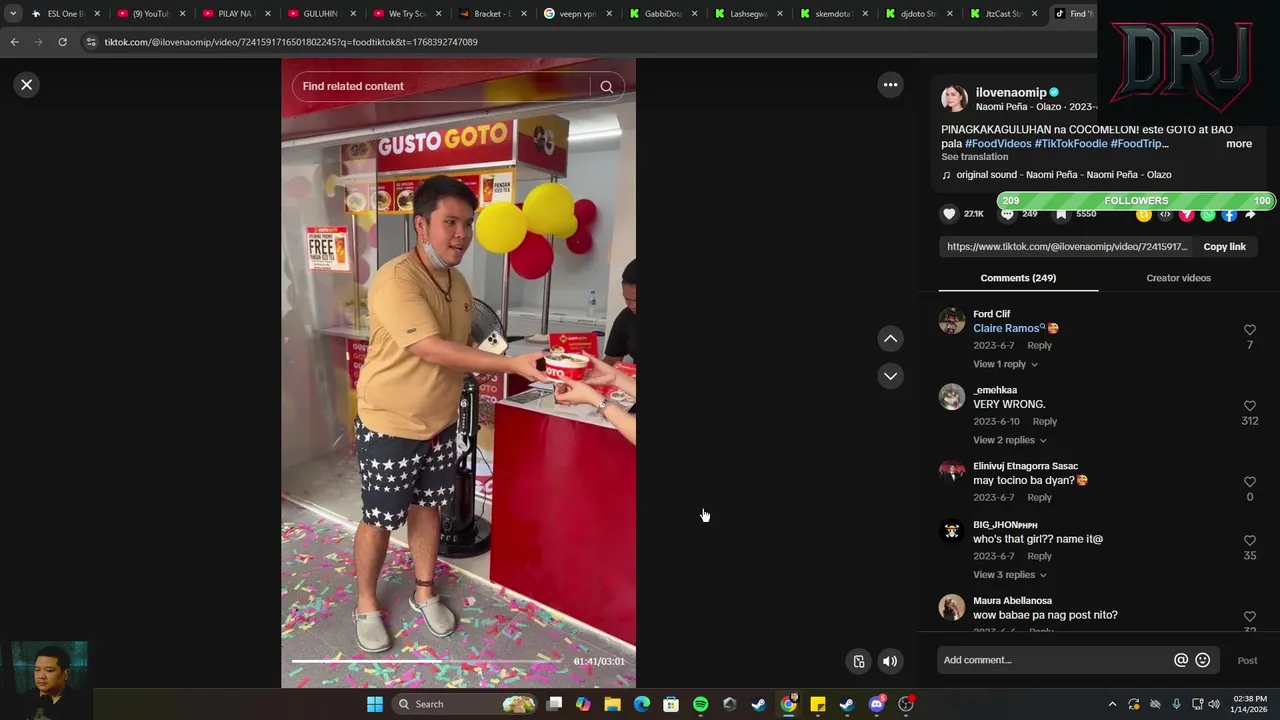This screenshot has height=720, width=1280.
Task: Click the search magnifier in Find related content
Action: tap(606, 87)
